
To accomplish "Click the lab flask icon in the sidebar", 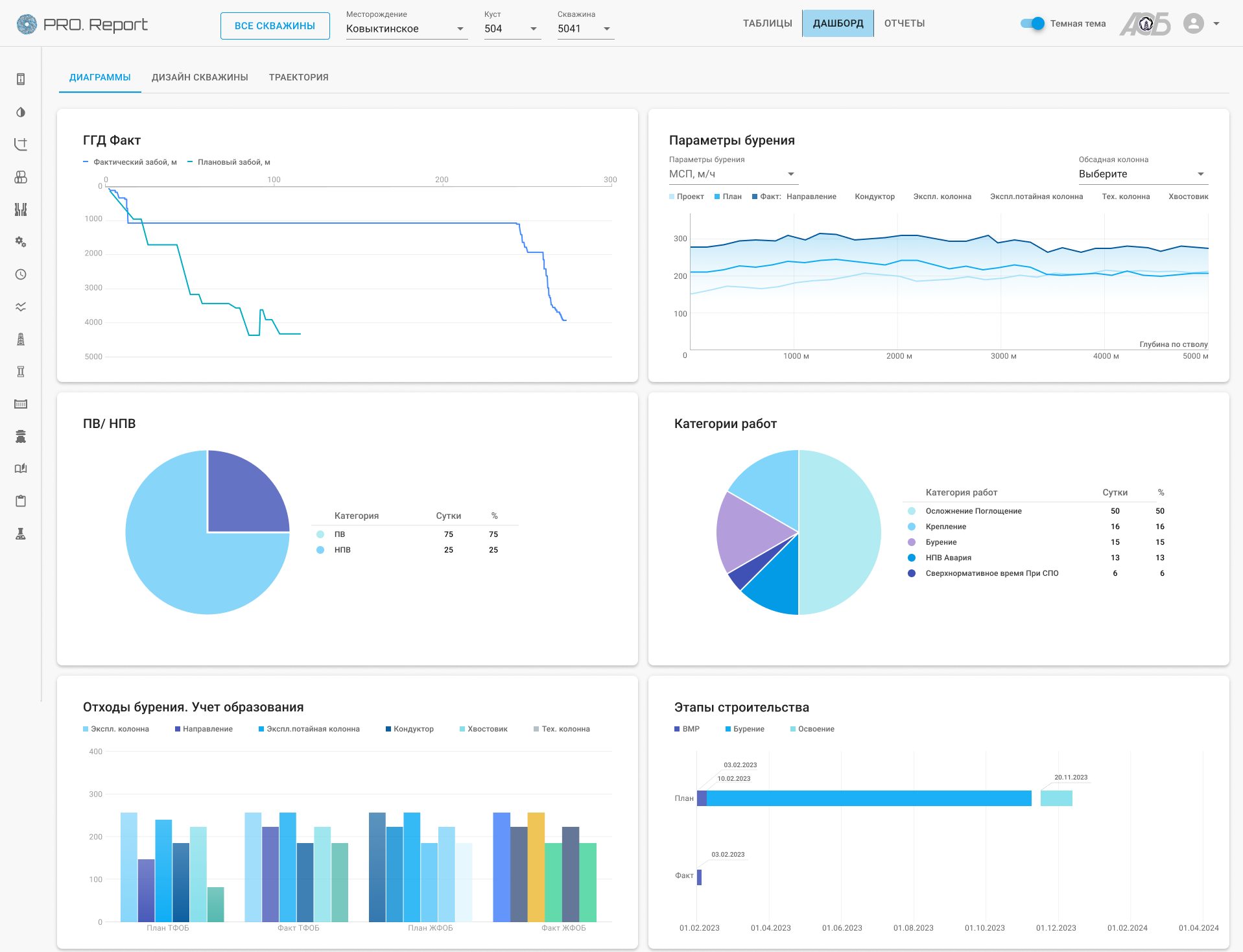I will click(x=21, y=534).
